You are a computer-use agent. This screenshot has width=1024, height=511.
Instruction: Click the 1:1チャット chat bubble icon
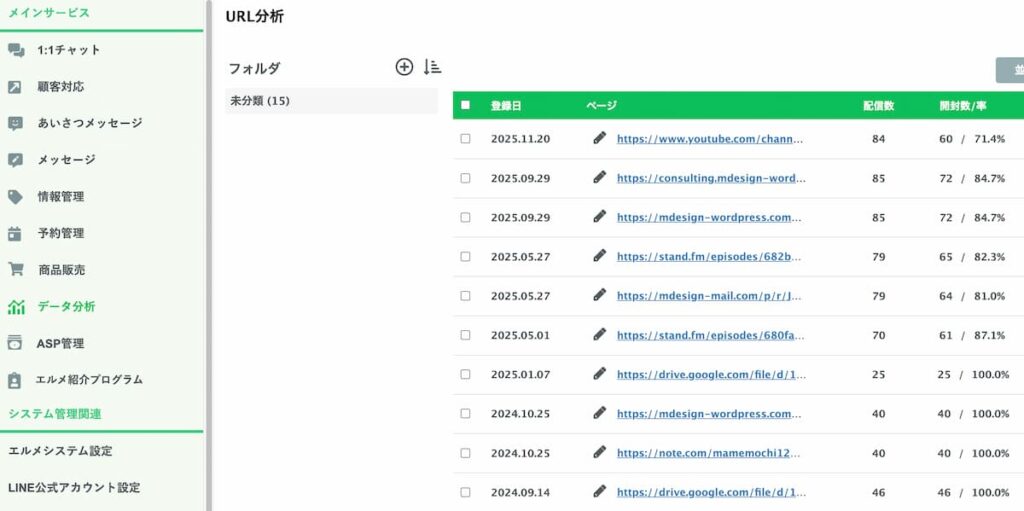tap(15, 50)
